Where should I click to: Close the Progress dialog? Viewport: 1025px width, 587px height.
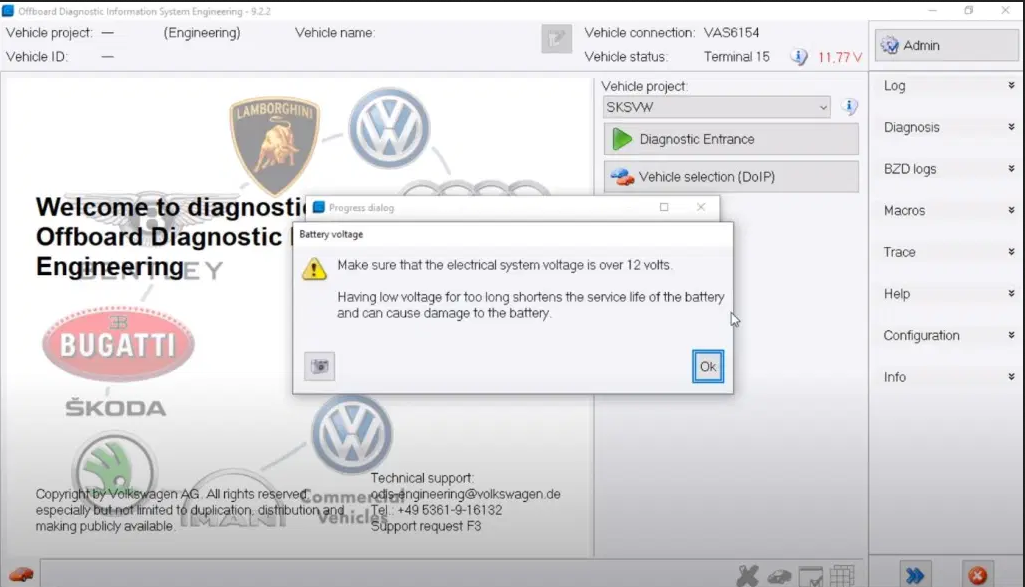tap(701, 207)
